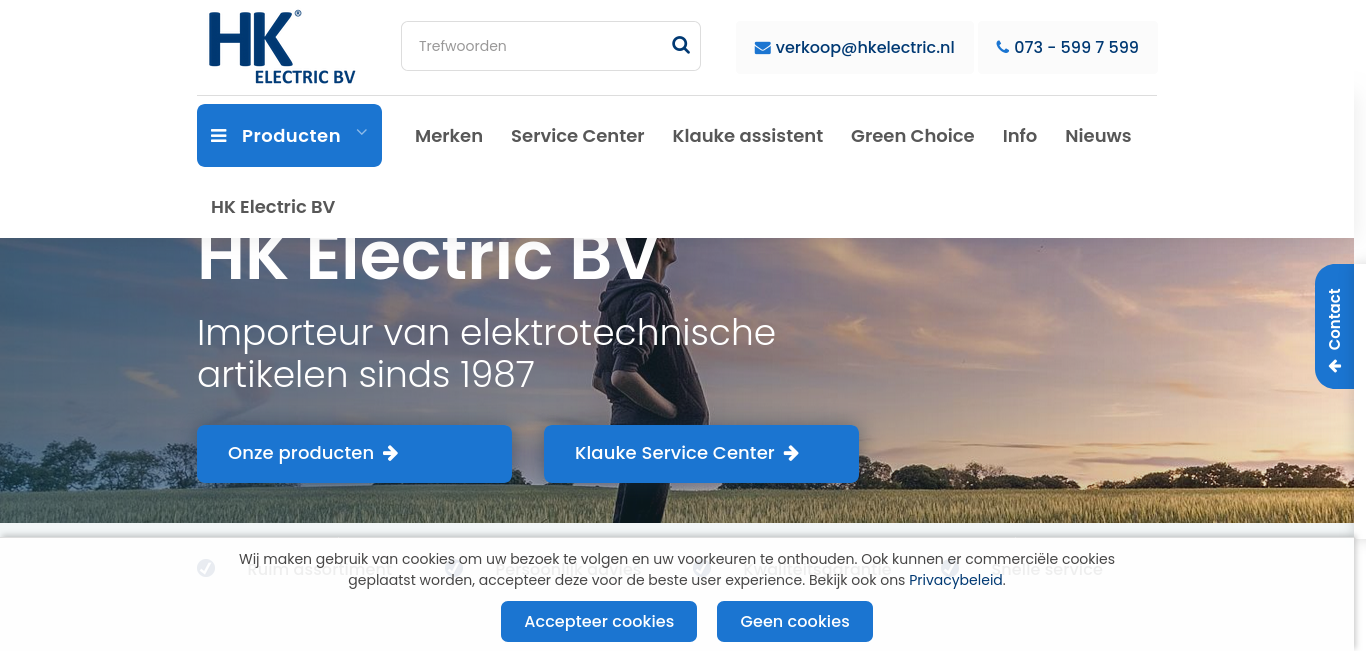This screenshot has height=651, width=1366.
Task: Decline cookies with Geen cookies button
Action: tap(795, 621)
